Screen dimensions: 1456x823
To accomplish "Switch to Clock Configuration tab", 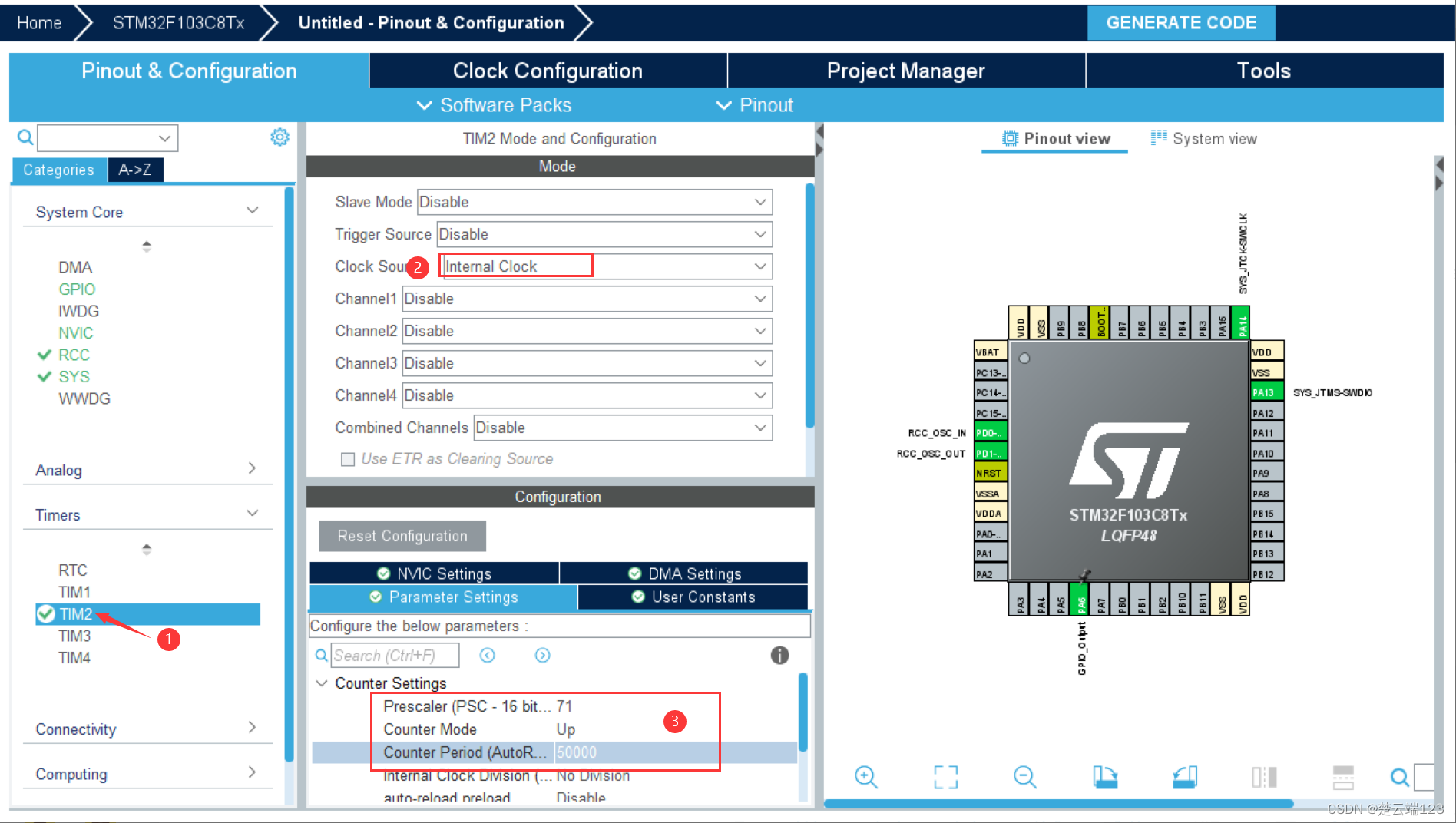I will pos(548,71).
